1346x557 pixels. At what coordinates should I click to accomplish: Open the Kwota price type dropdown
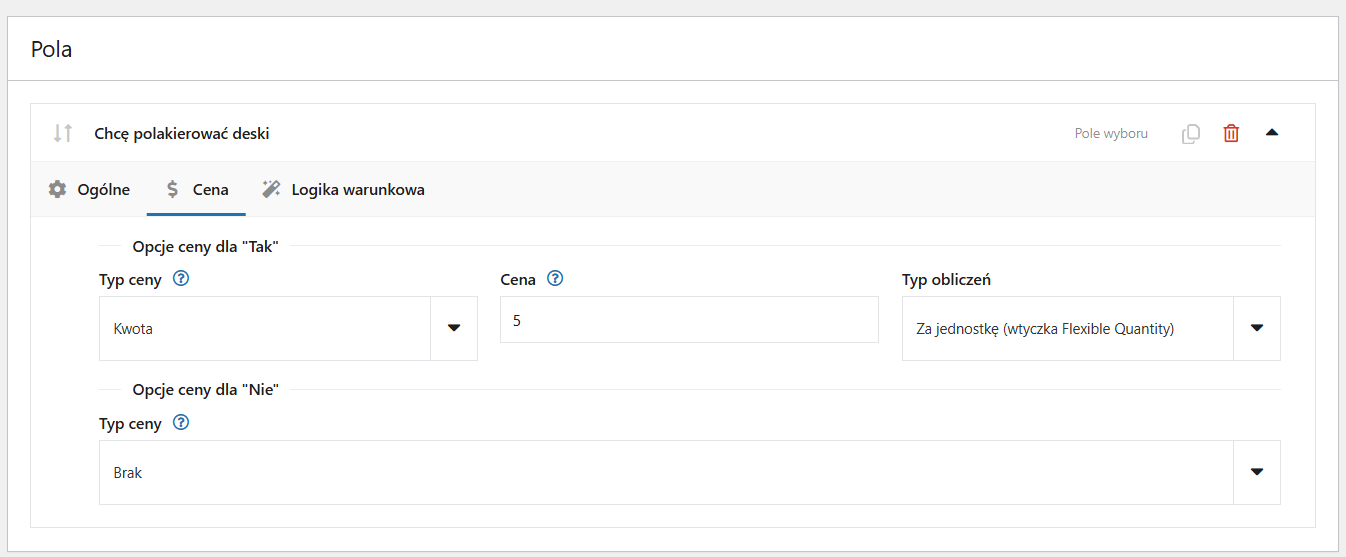click(288, 328)
